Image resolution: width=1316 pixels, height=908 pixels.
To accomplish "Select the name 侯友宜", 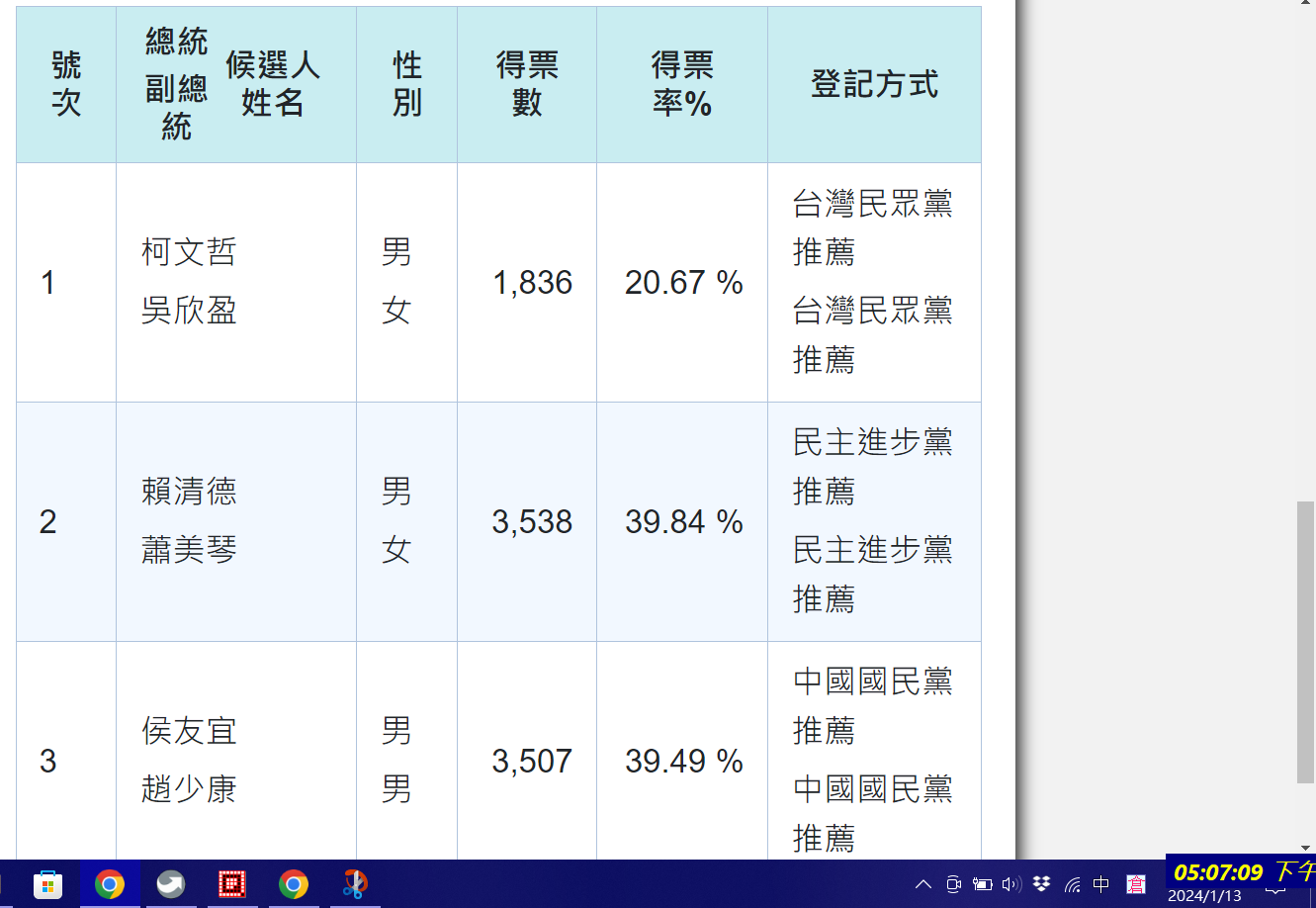I will [x=189, y=731].
